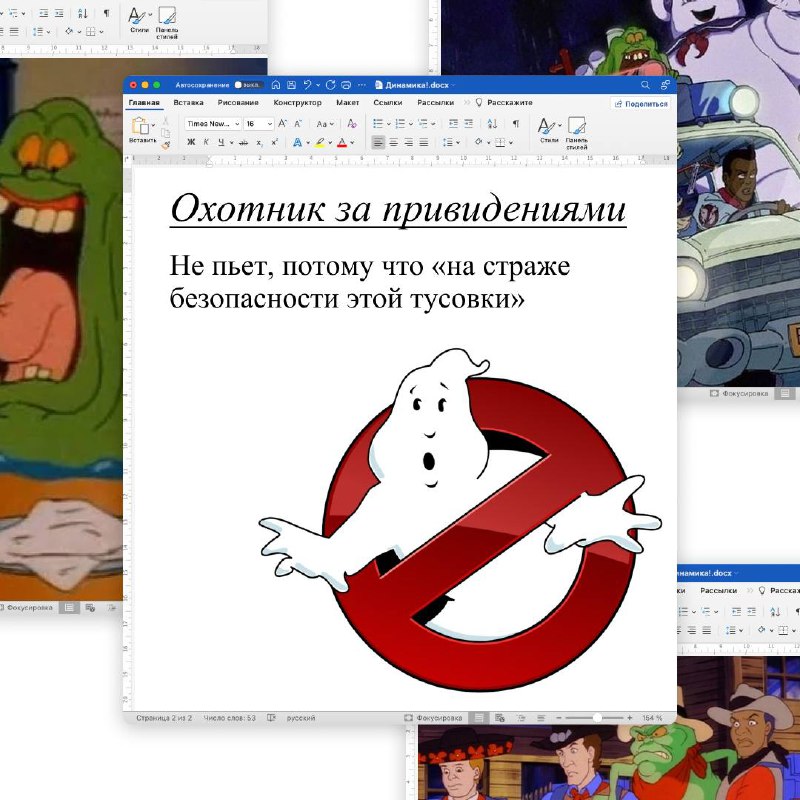Save the document with the floppy disk icon
Screen dimensions: 800x800
point(291,85)
